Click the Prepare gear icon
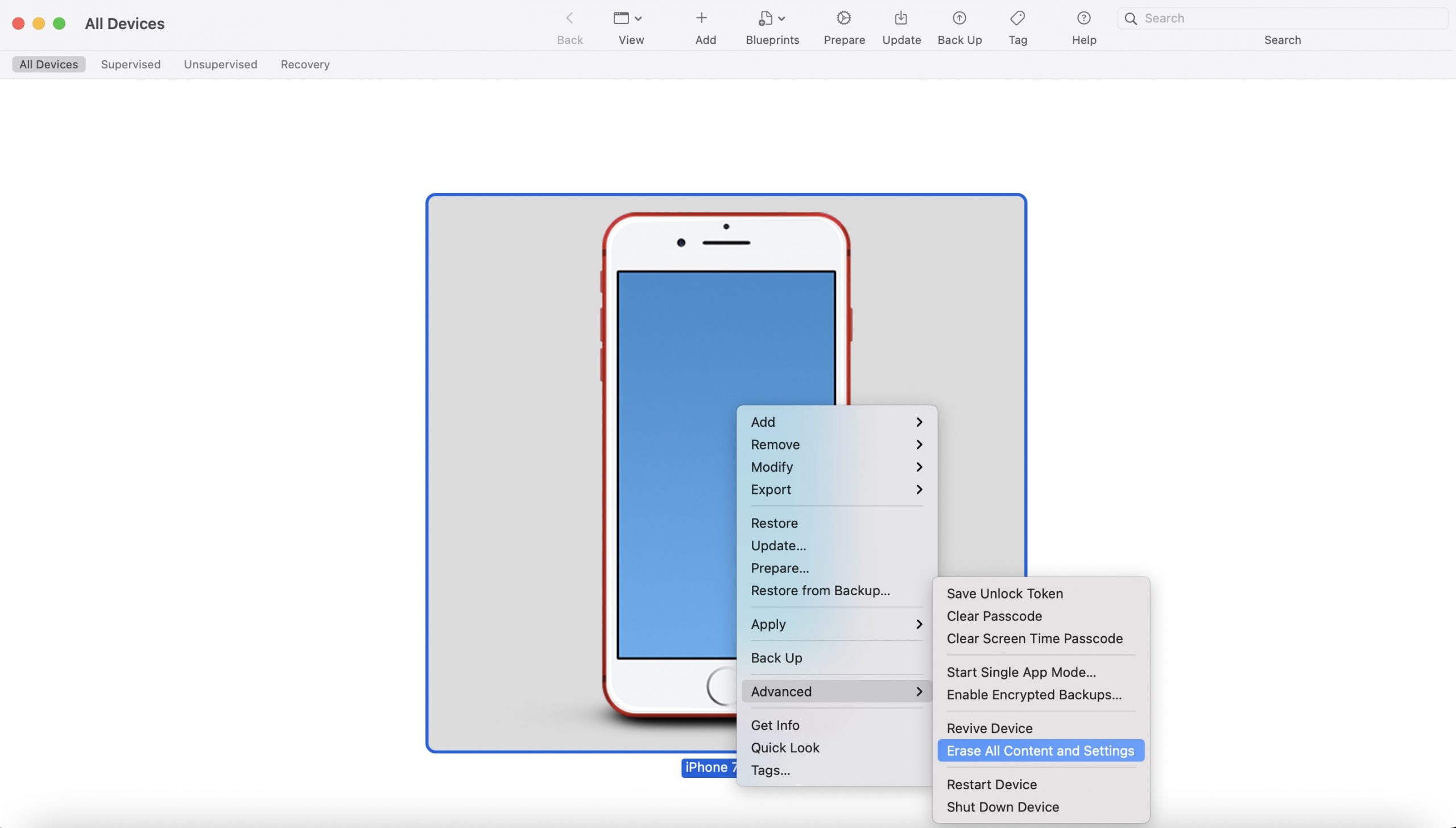Viewport: 1456px width, 828px height. point(844,18)
